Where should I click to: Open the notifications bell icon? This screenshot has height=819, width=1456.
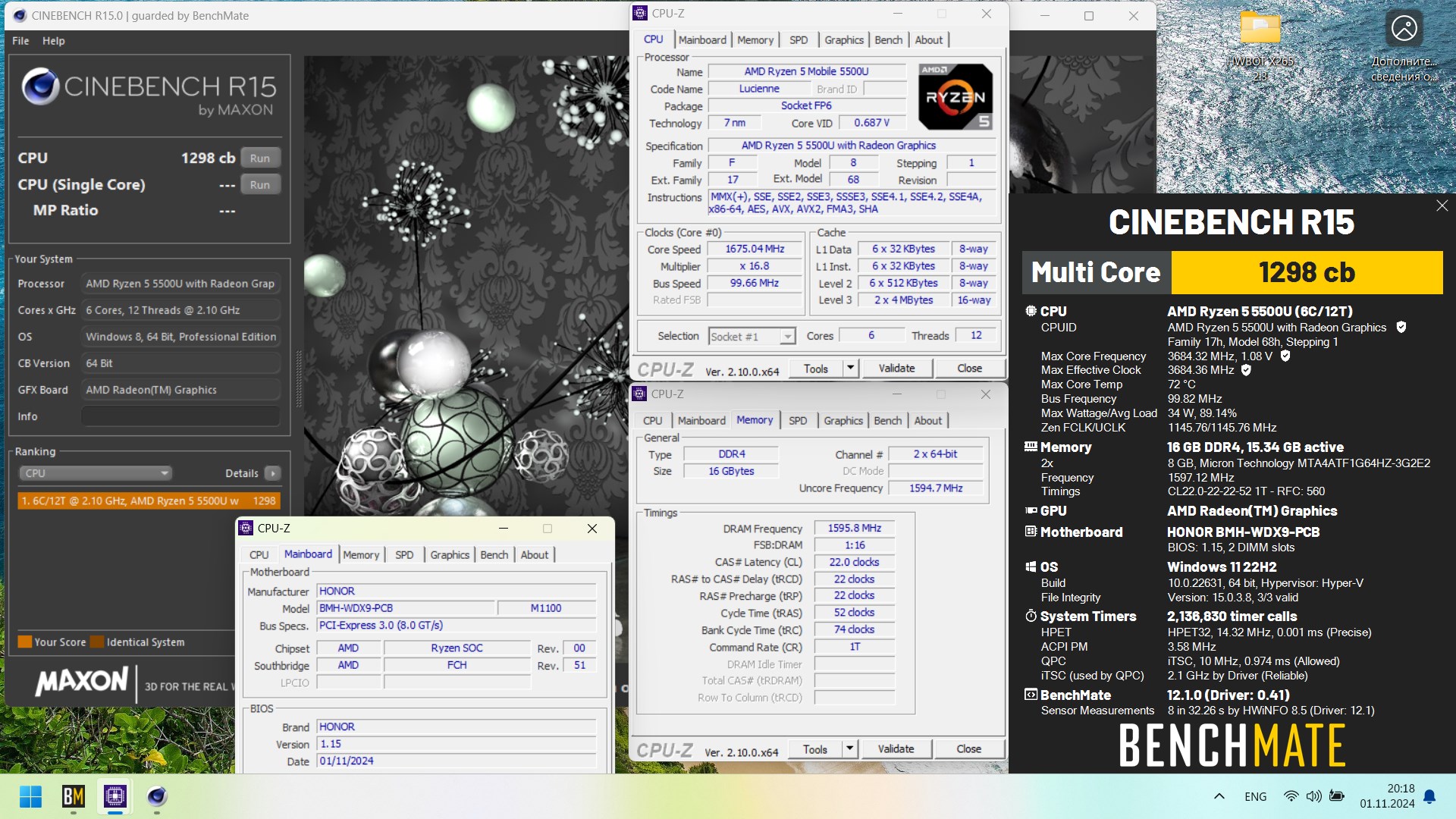tap(1429, 796)
